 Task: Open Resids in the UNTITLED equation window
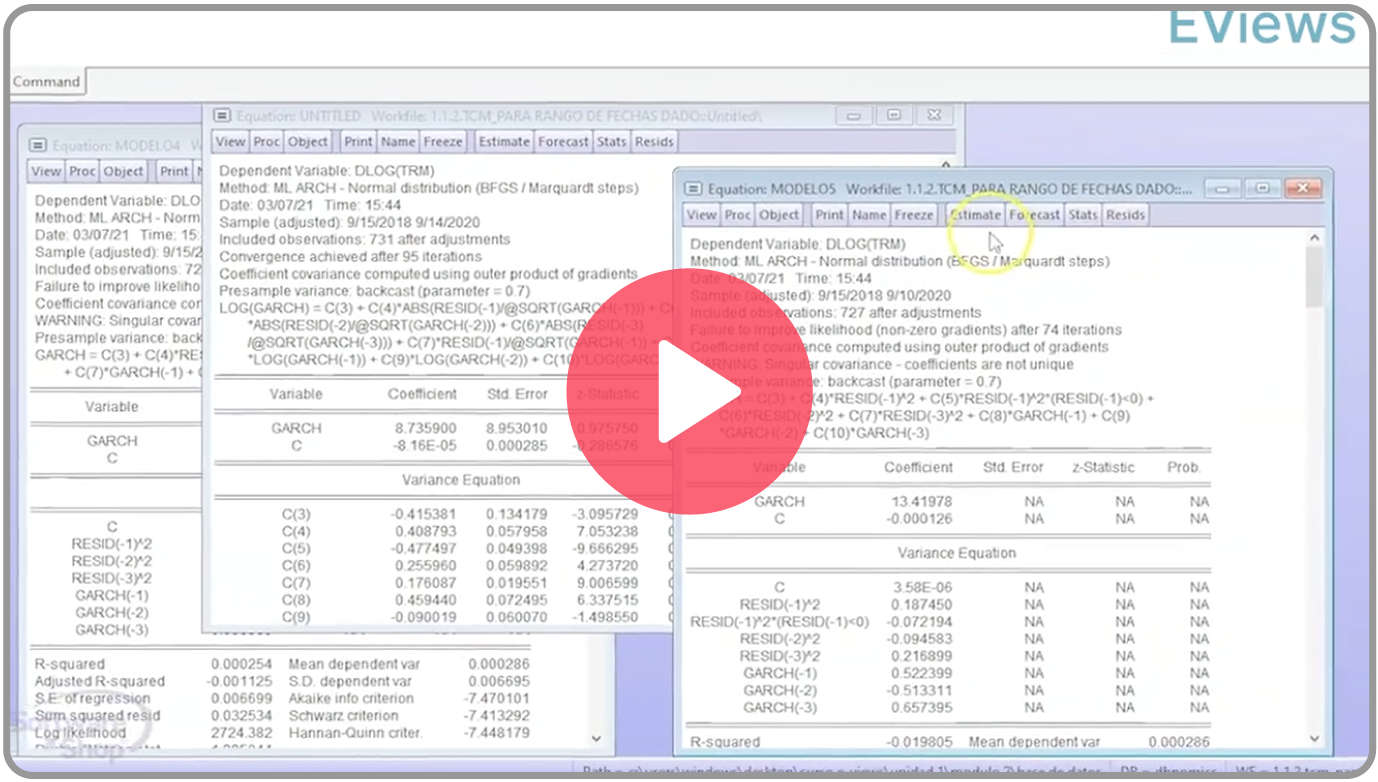tap(654, 142)
